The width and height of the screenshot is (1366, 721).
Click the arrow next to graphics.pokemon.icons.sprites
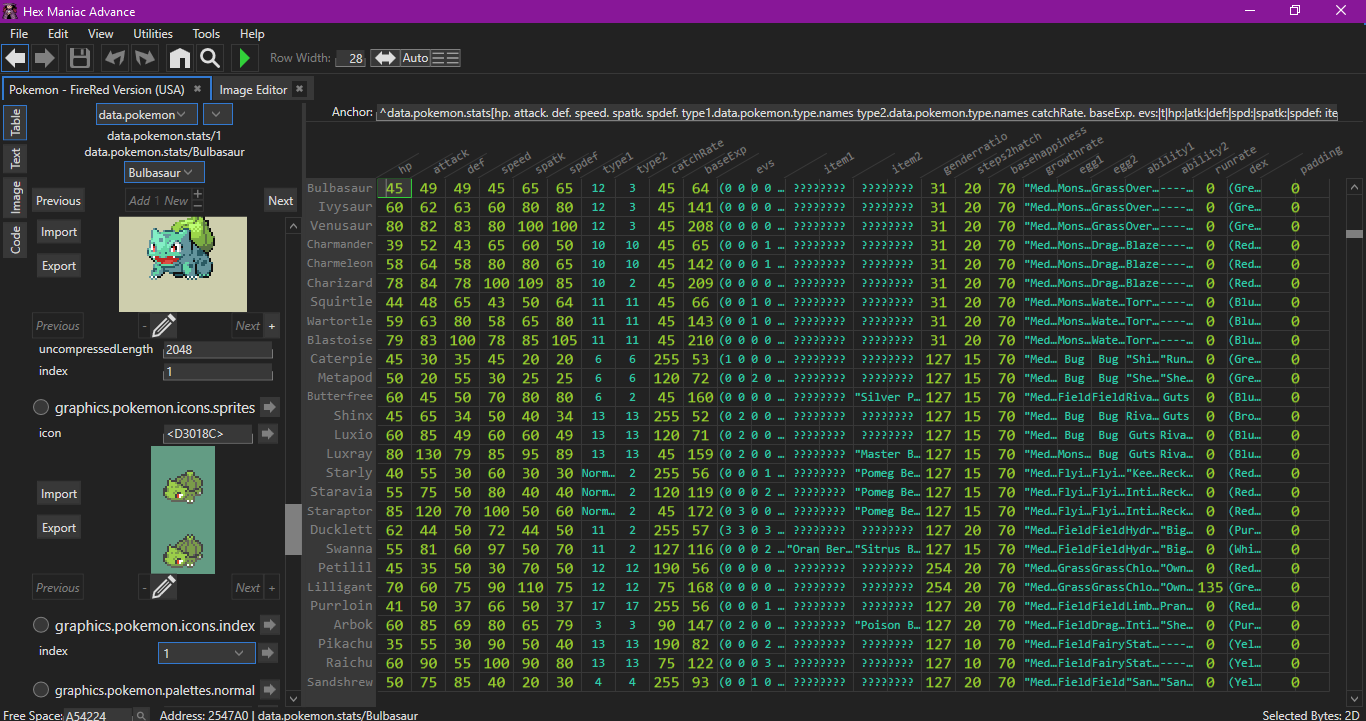270,407
